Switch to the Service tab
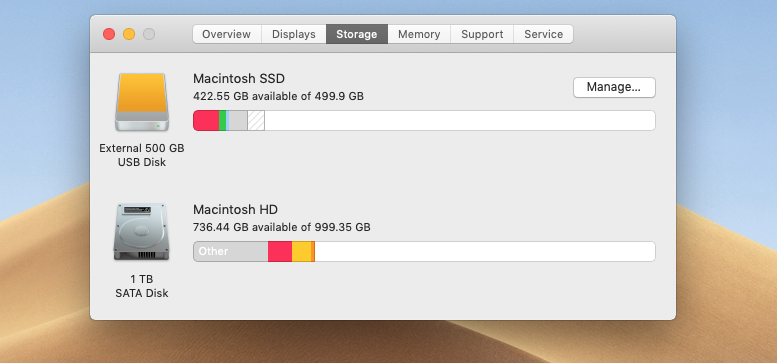Viewport: 777px width, 363px height. 544,34
